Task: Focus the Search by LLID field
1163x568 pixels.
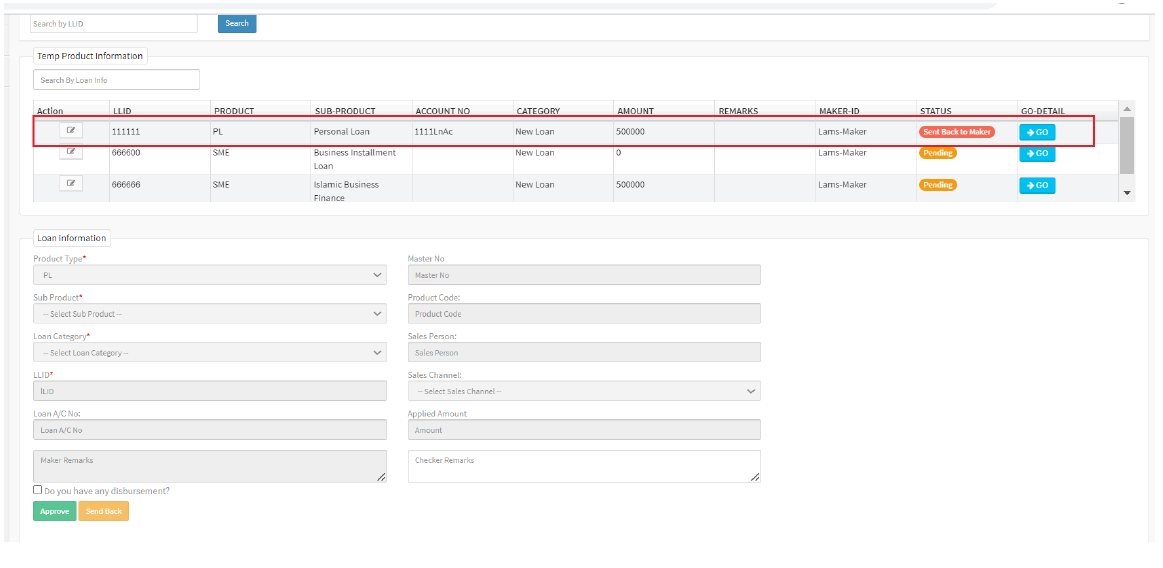Action: (x=113, y=23)
